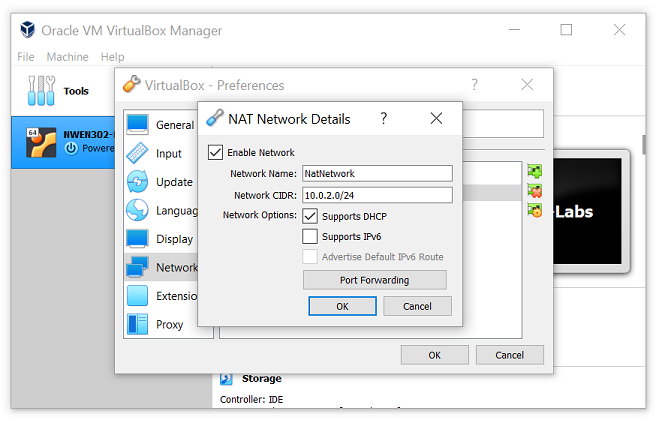Click the Controller: IDE text
The height and width of the screenshot is (423, 659).
(x=251, y=399)
